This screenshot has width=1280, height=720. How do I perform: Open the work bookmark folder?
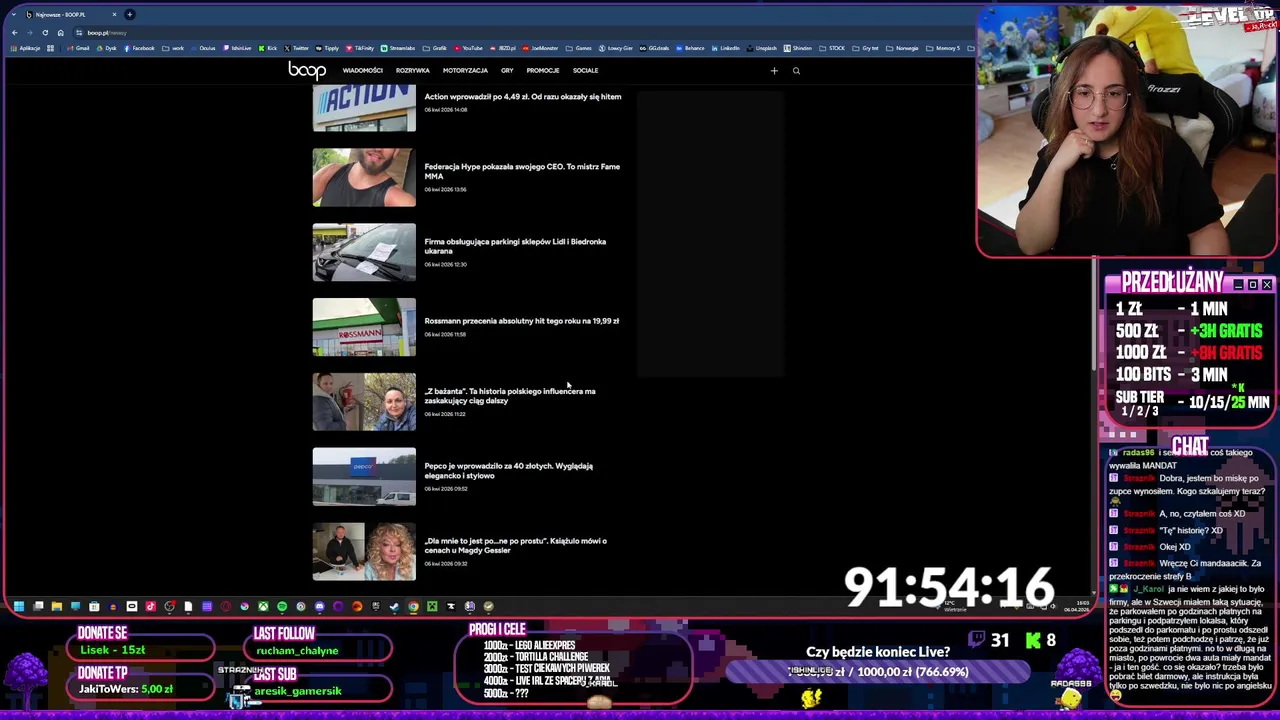point(175,48)
